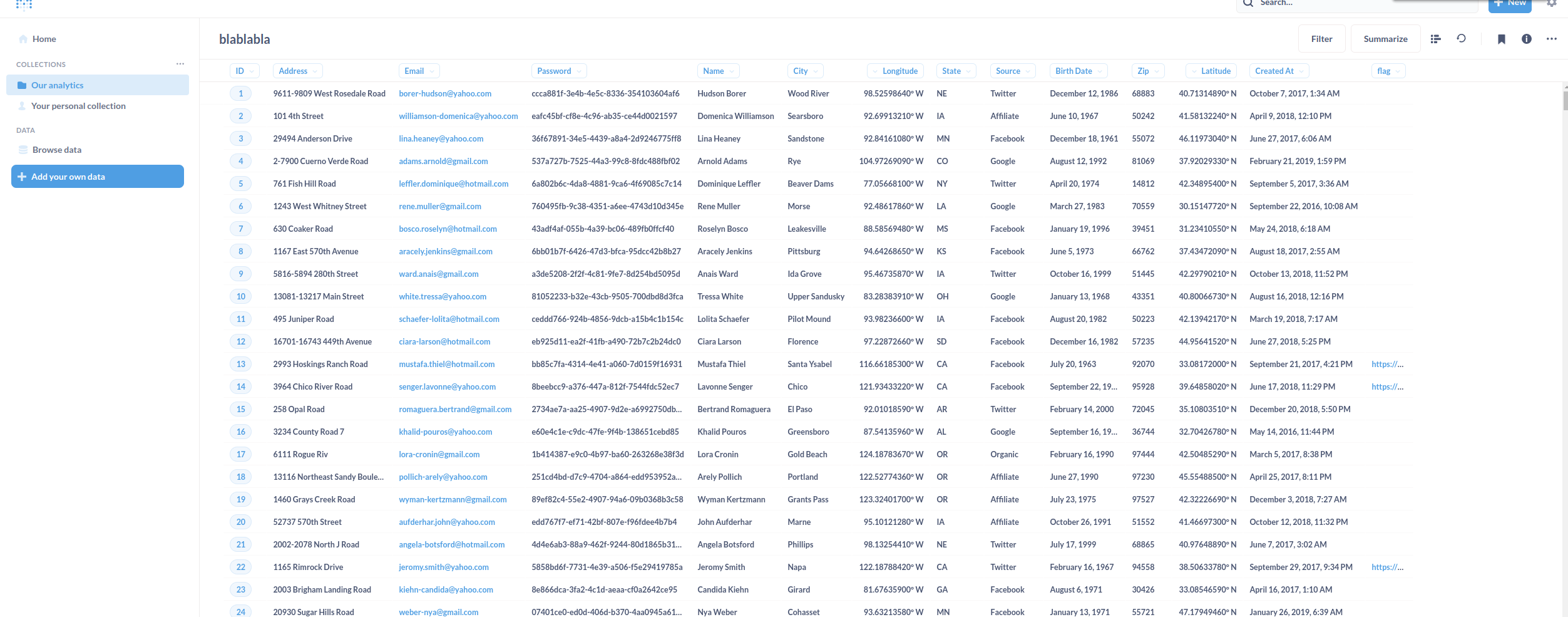Click city cell Santa Ysabel
This screenshot has height=617, width=1568.
pyautogui.click(x=809, y=364)
